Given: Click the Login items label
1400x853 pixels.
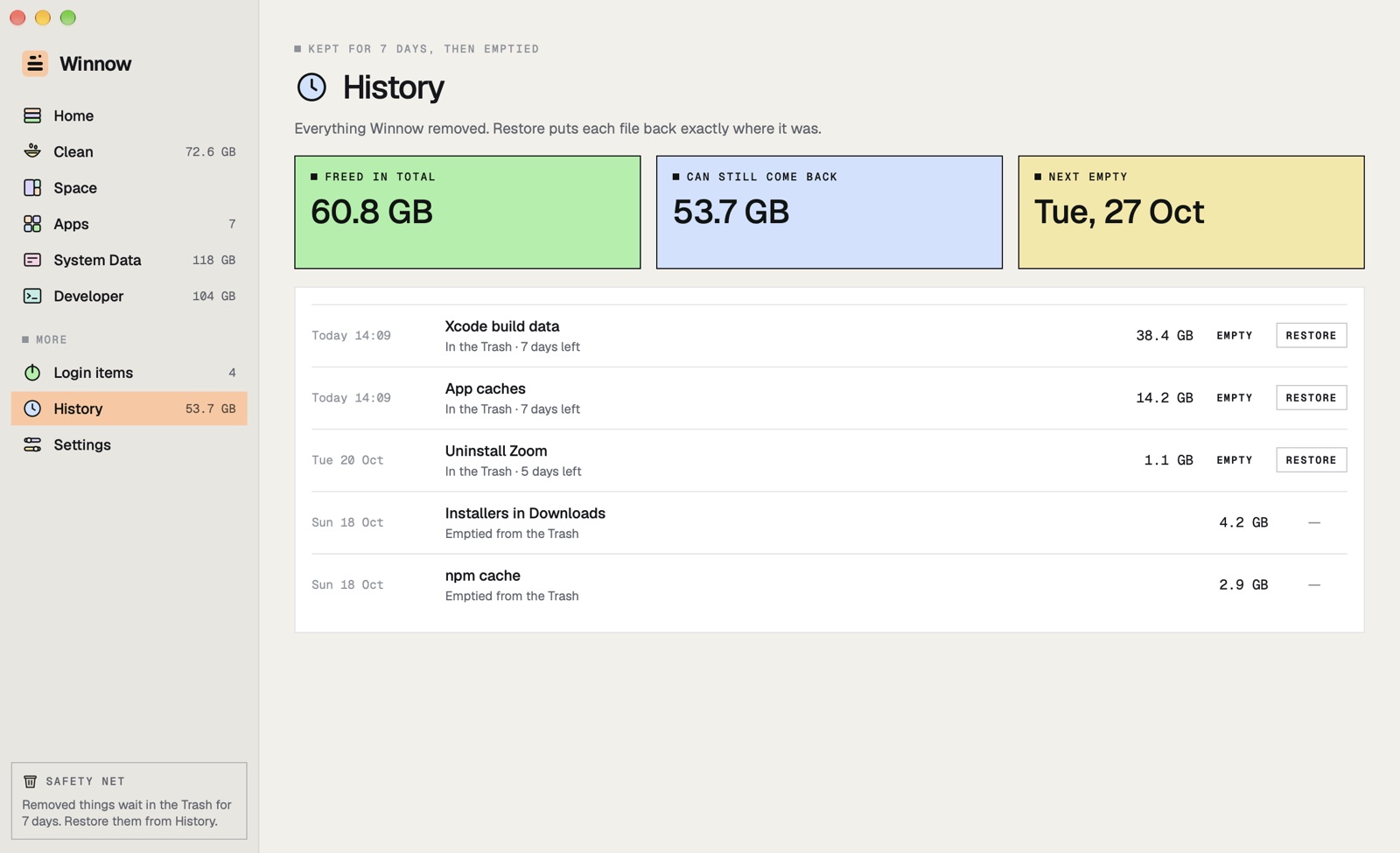Looking at the screenshot, I should (x=93, y=373).
